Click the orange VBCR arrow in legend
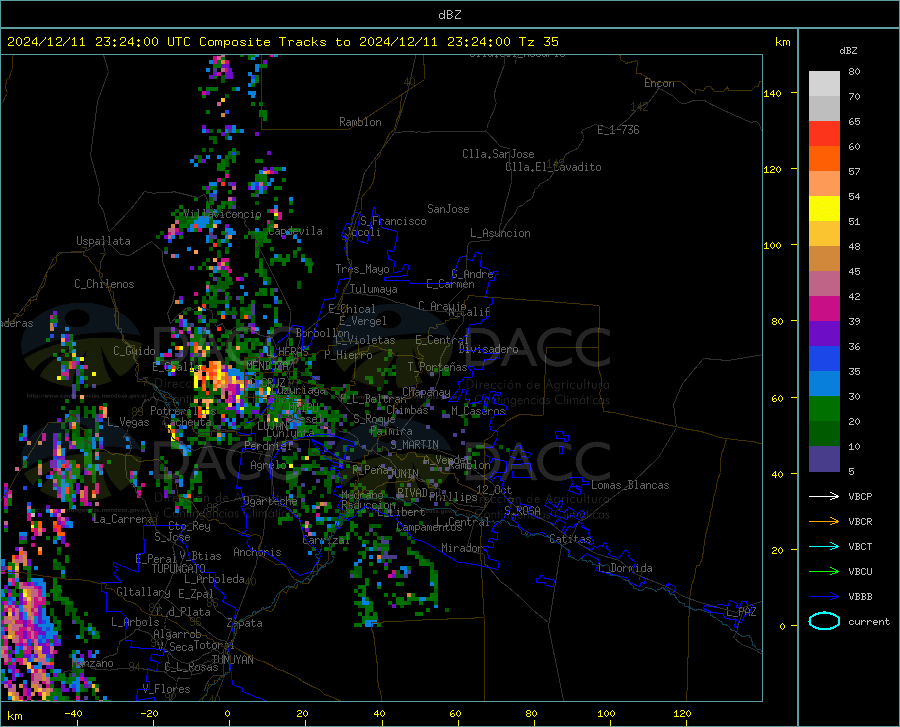900x727 pixels. tap(824, 521)
